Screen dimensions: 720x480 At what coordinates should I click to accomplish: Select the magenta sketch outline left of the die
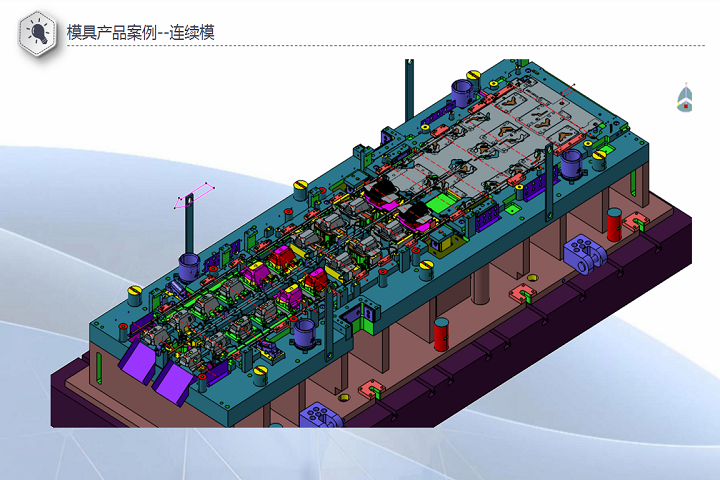tap(194, 196)
